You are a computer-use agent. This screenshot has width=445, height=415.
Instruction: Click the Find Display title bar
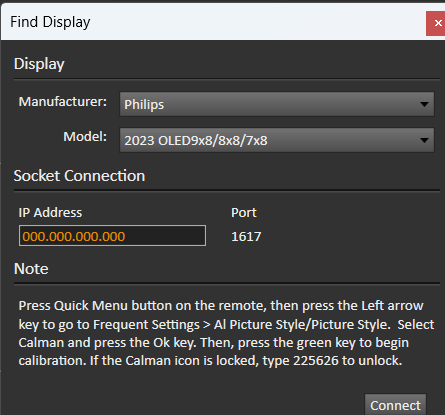pos(213,22)
